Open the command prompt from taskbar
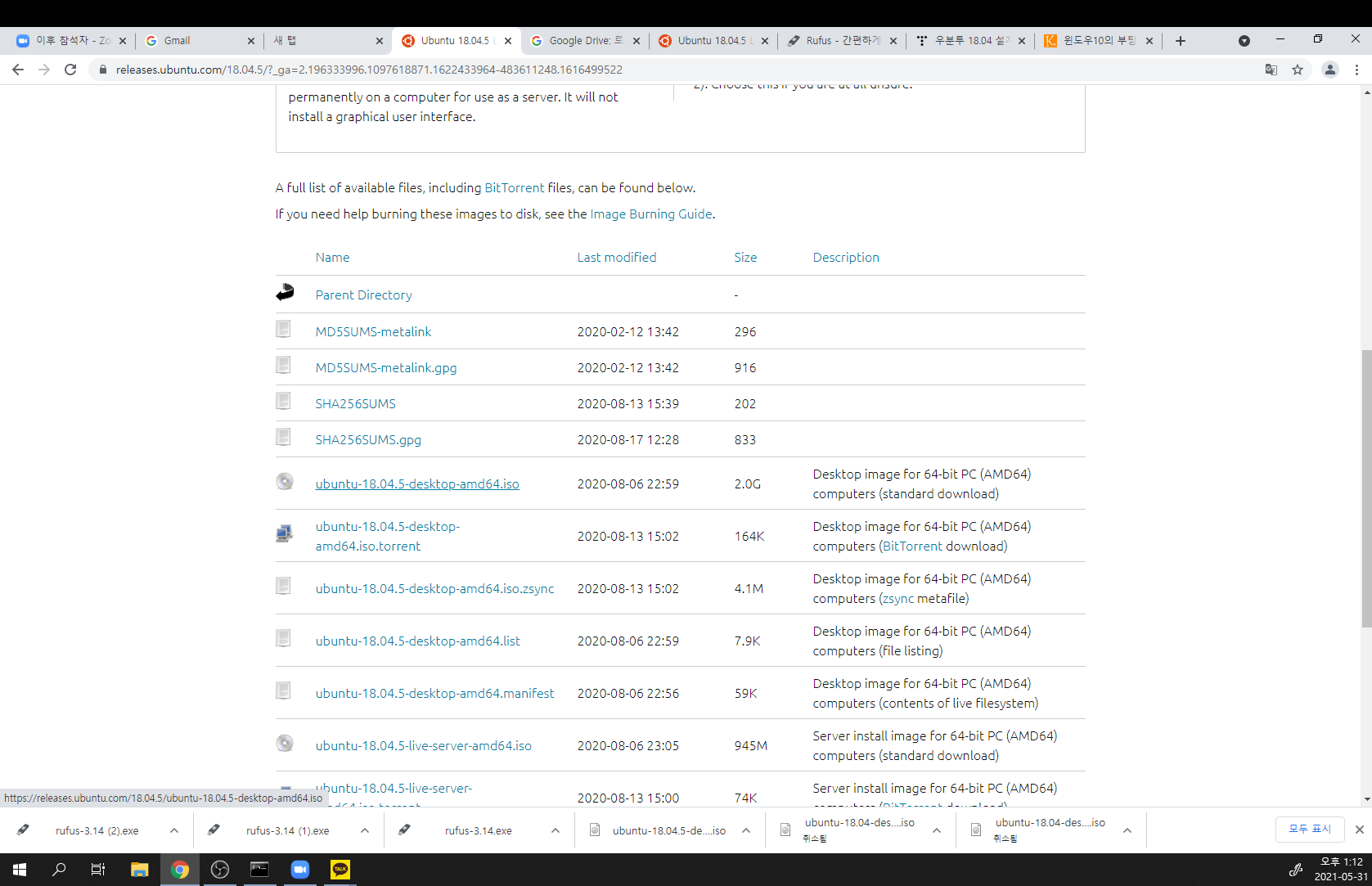Viewport: 1372px width, 886px height. pyautogui.click(x=259, y=870)
